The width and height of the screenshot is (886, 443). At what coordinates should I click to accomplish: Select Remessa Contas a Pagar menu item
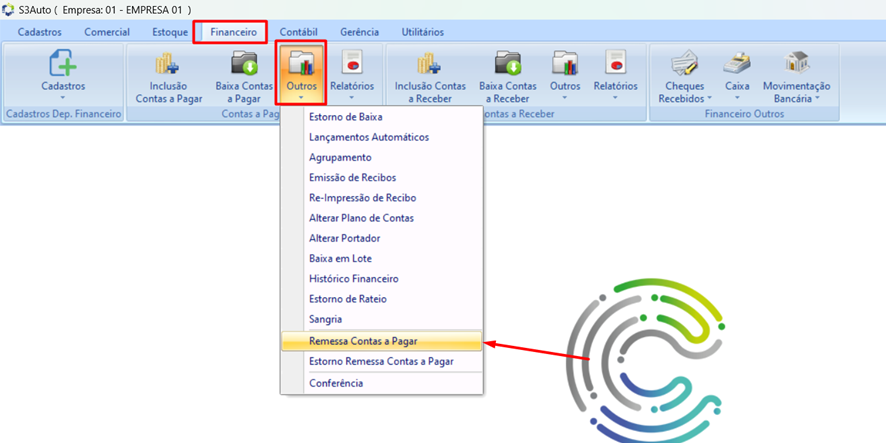pyautogui.click(x=363, y=341)
